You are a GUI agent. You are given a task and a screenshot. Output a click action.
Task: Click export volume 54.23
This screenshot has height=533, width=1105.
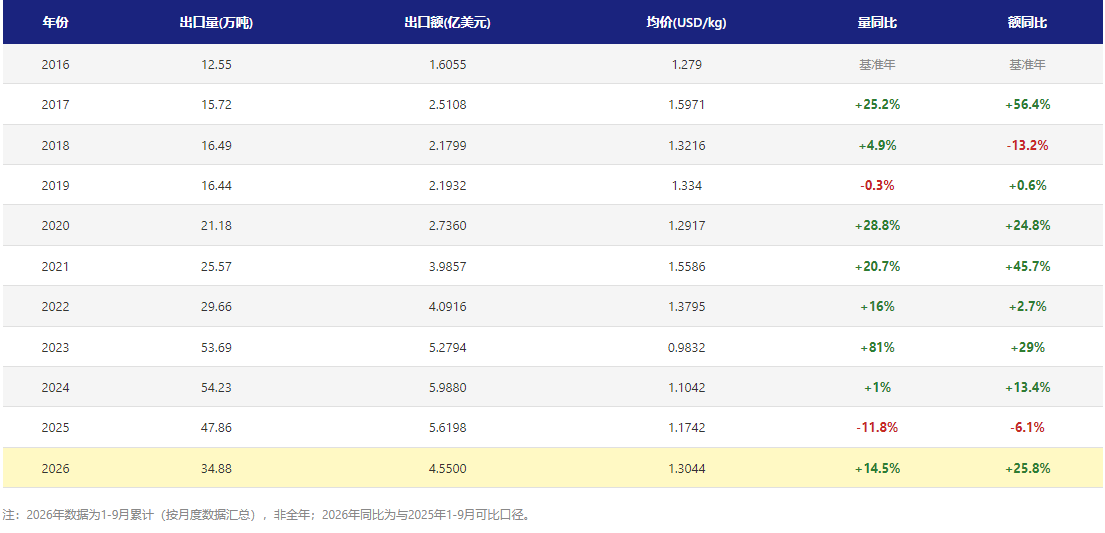pyautogui.click(x=216, y=387)
